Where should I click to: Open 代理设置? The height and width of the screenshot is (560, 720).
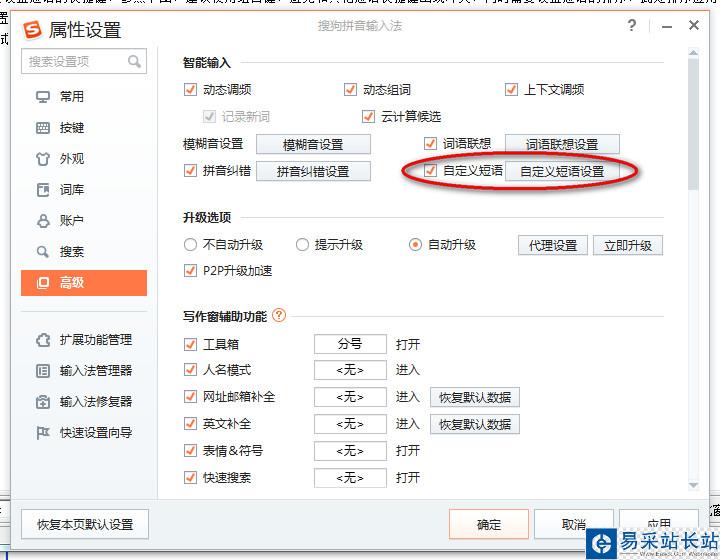[x=553, y=246]
